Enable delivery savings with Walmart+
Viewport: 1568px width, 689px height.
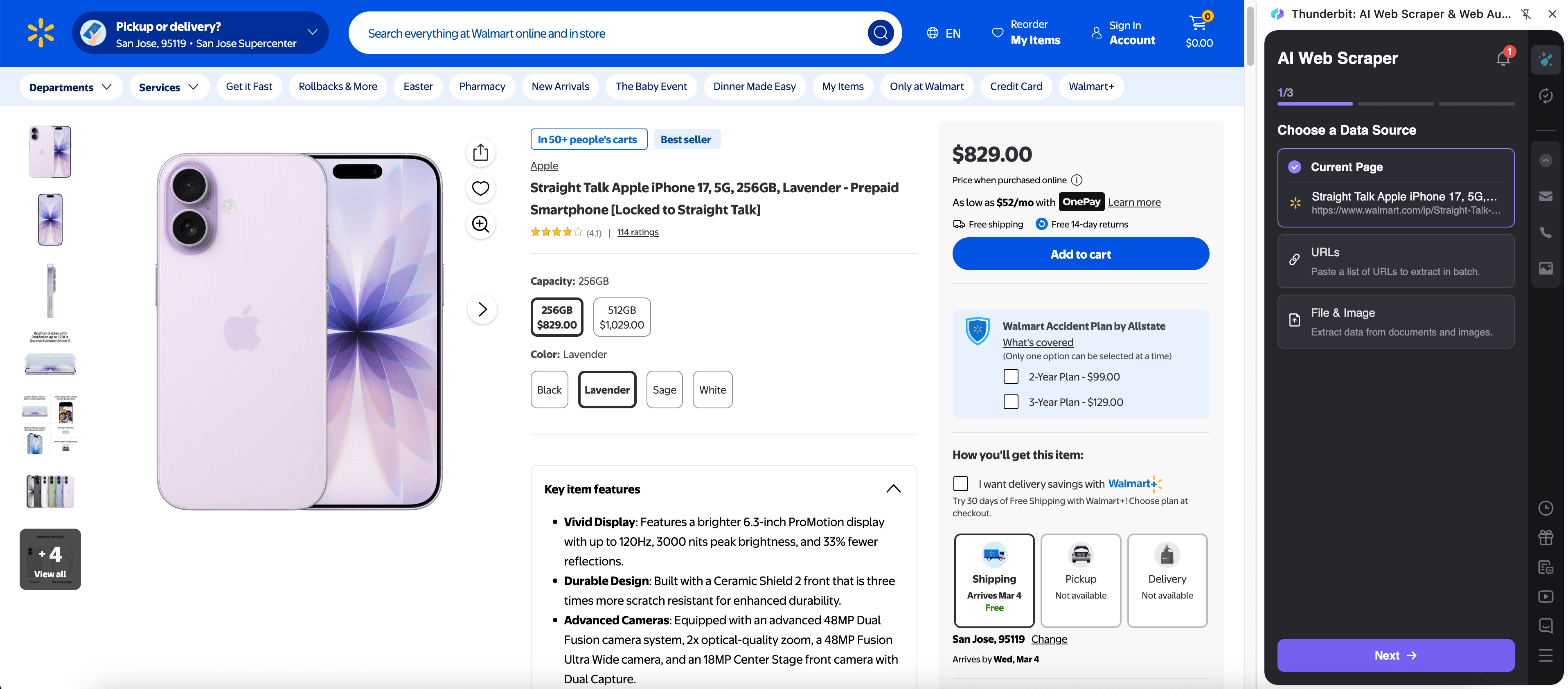tap(960, 483)
